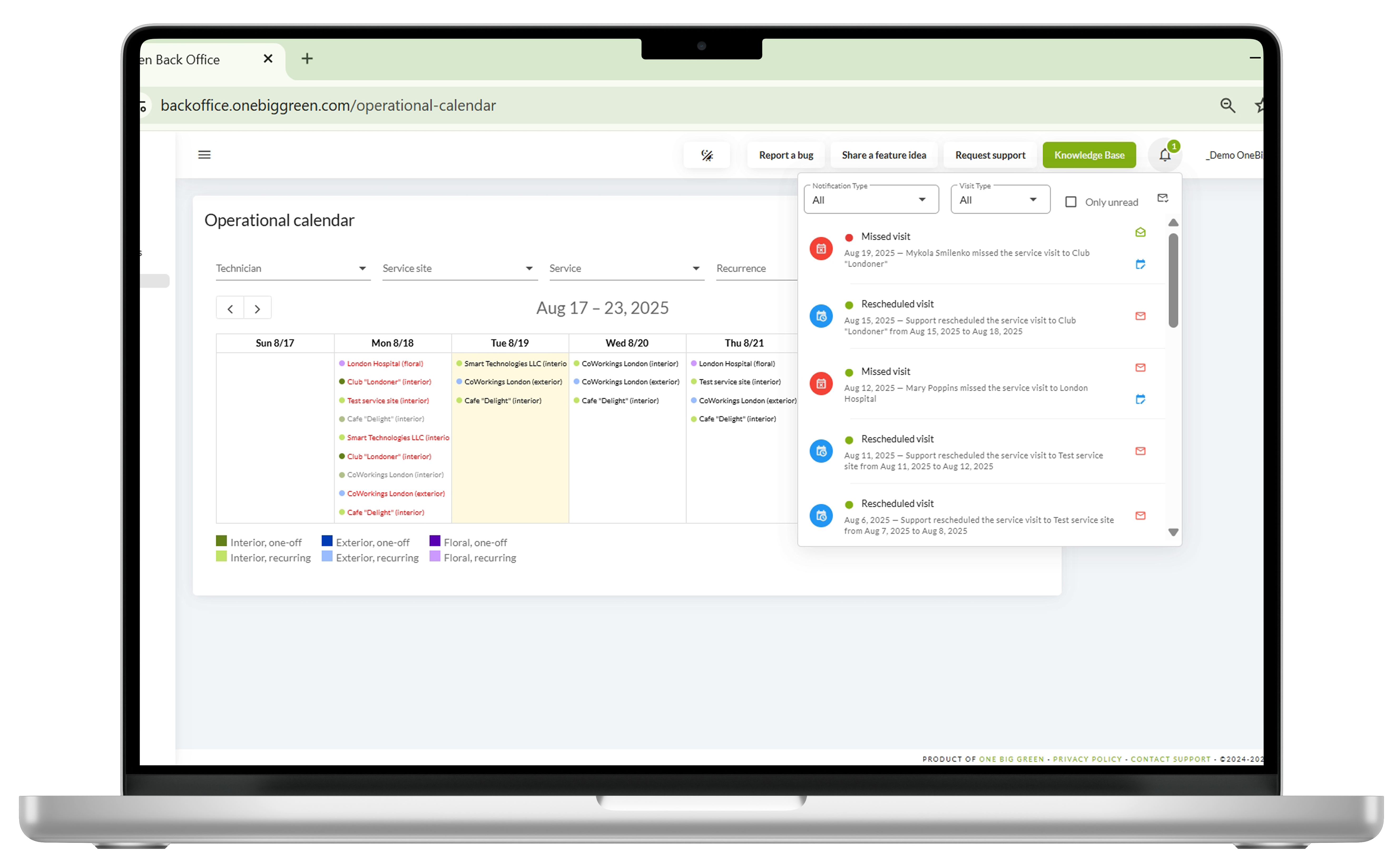1400x856 pixels.
Task: Mark Aug 12 Missed visit notification as read
Action: point(1140,367)
